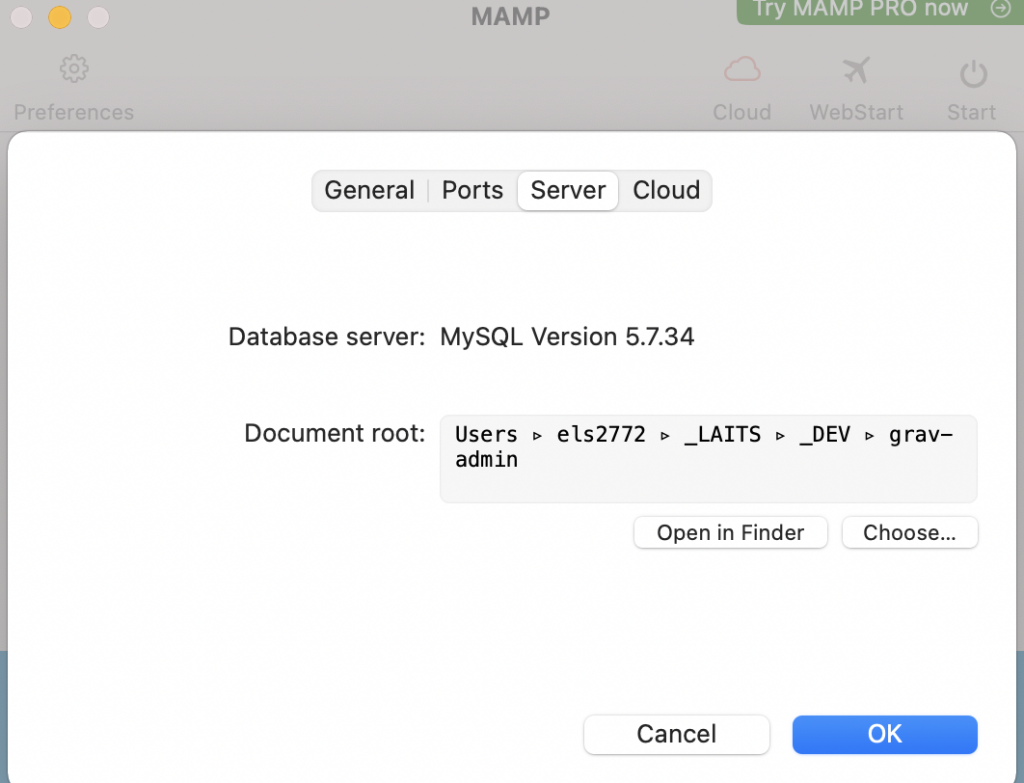Image resolution: width=1024 pixels, height=783 pixels.
Task: Click the MAMP window title
Action: point(511,16)
